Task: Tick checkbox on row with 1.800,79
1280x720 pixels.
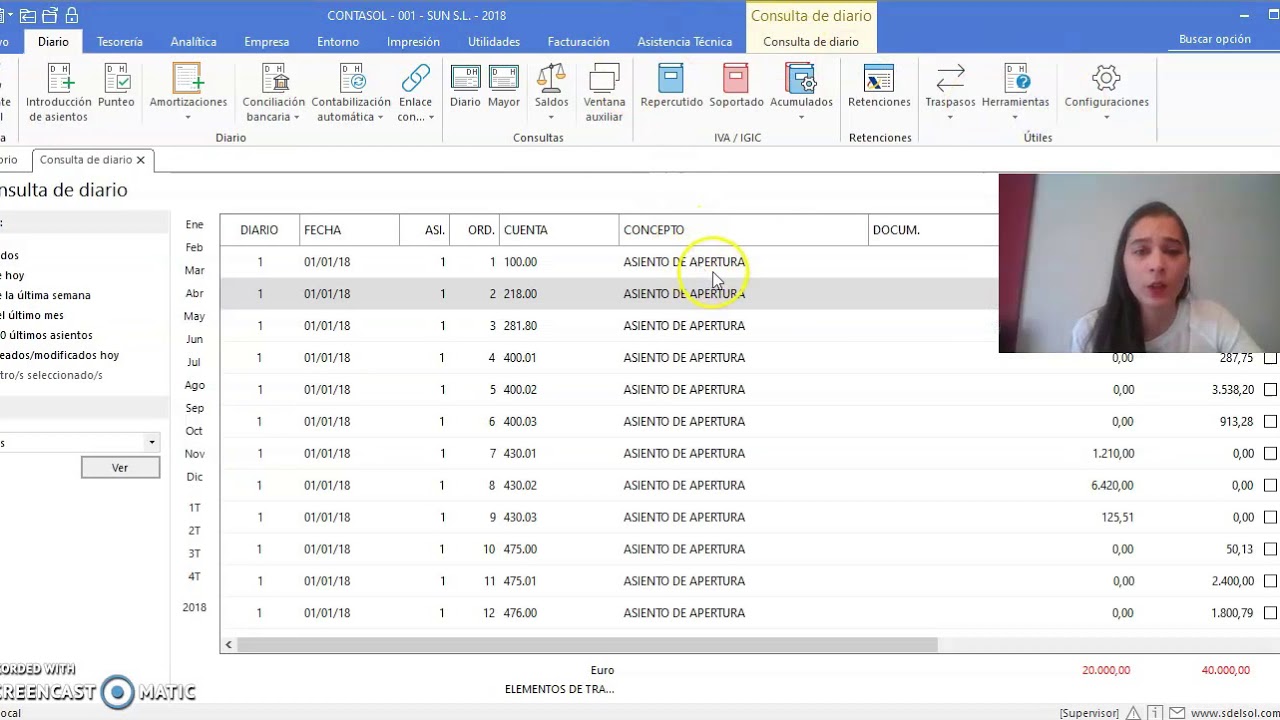Action: pos(1270,613)
